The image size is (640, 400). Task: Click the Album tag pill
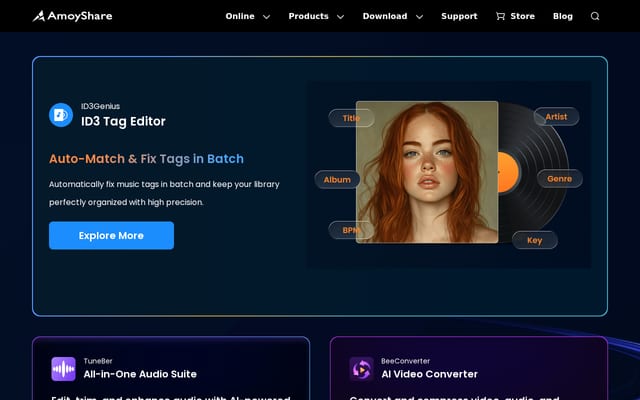(x=337, y=180)
